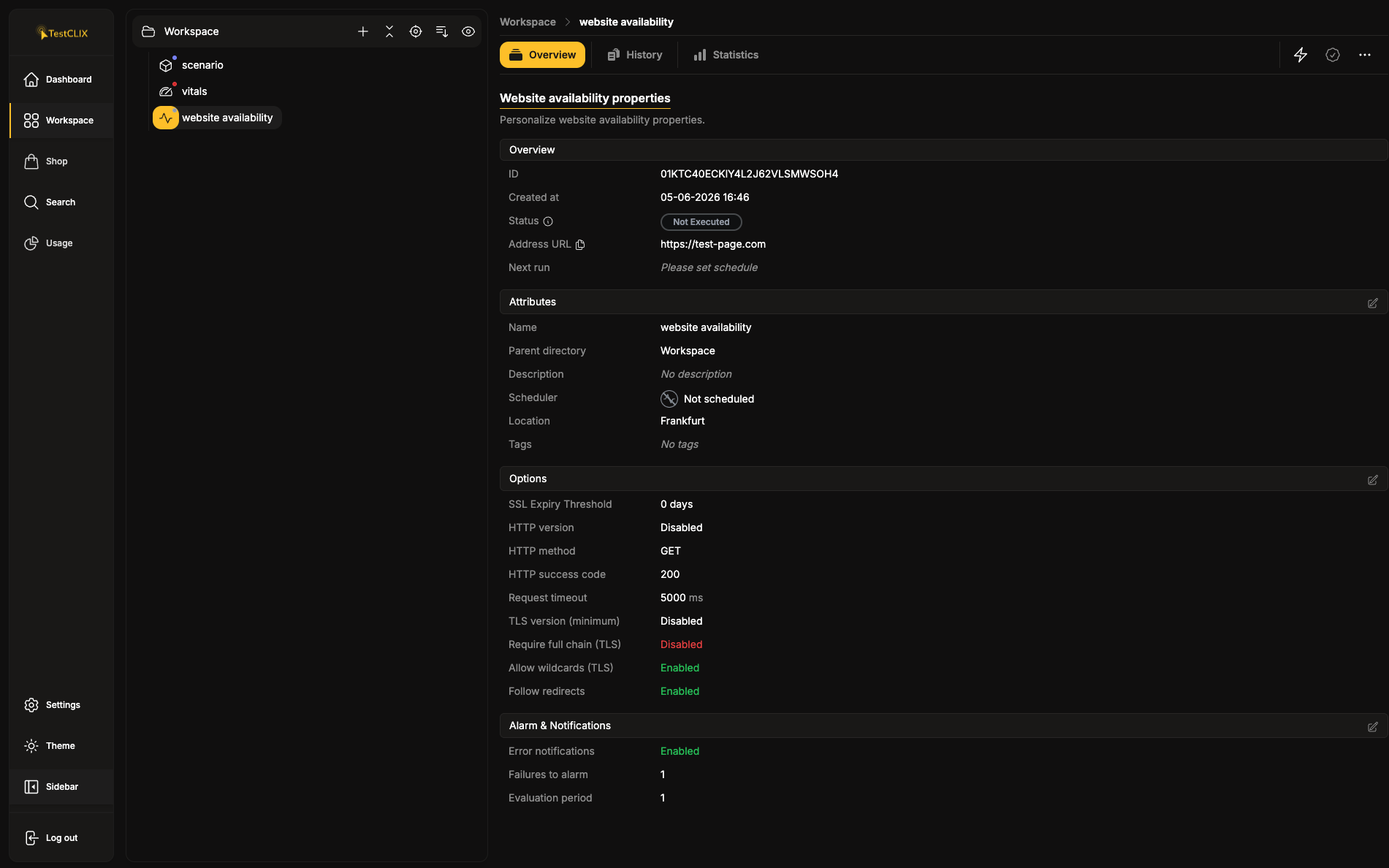This screenshot has height=868, width=1389.
Task: Click the Attributes section header
Action: tap(943, 302)
